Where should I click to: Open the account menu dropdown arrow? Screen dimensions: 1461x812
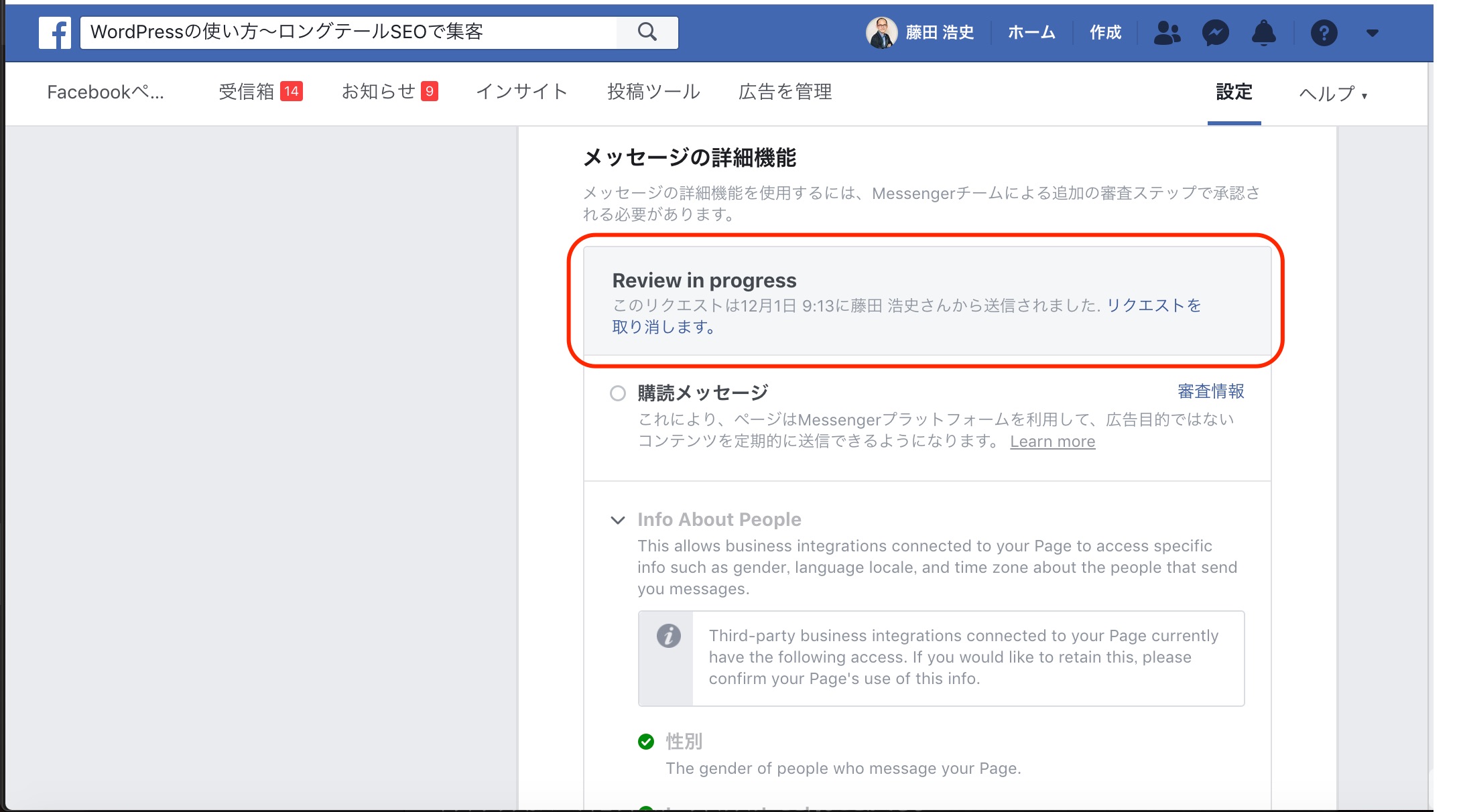pyautogui.click(x=1372, y=33)
